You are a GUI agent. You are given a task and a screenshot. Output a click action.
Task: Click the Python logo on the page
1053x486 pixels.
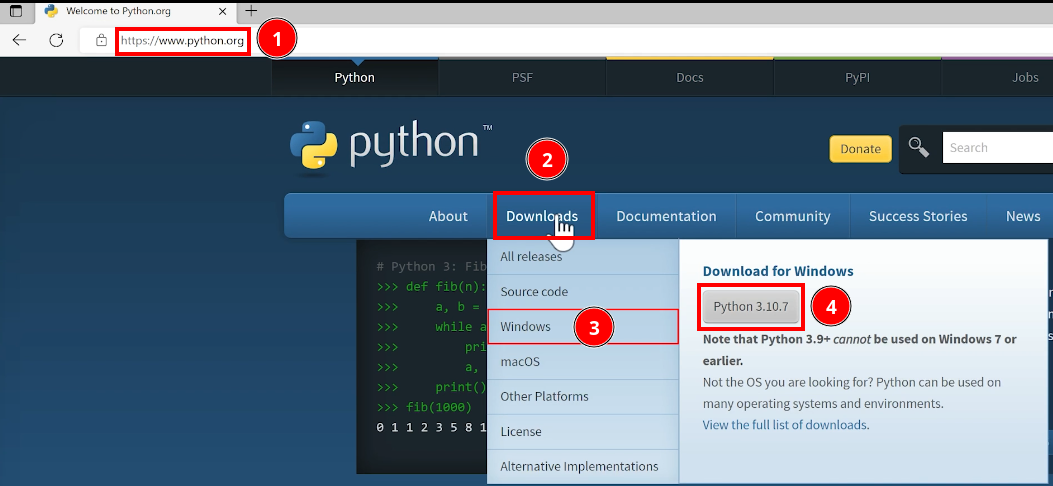(x=390, y=146)
